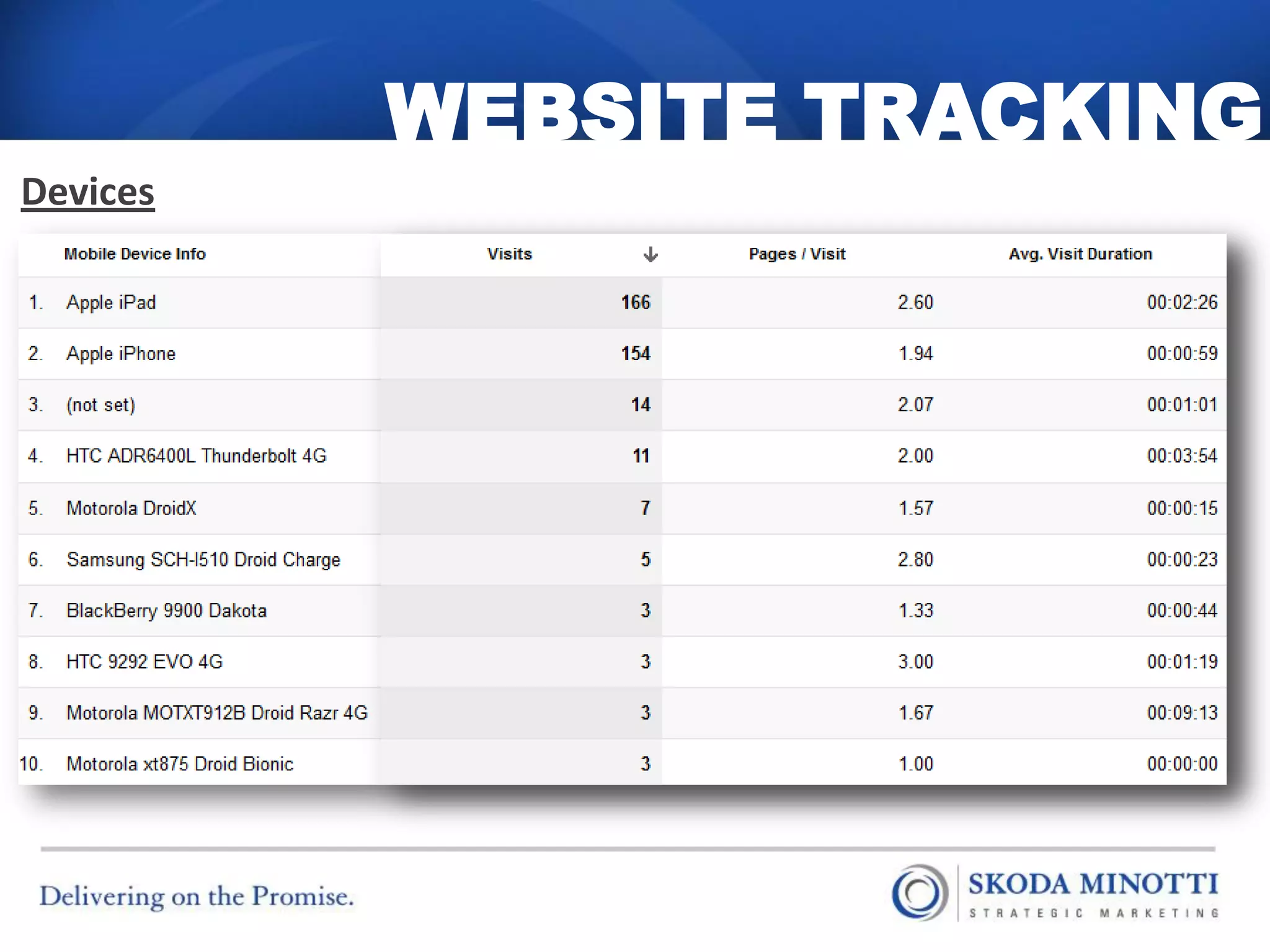
Task: Click the 00:00:59 duration value
Action: pyautogui.click(x=1182, y=354)
